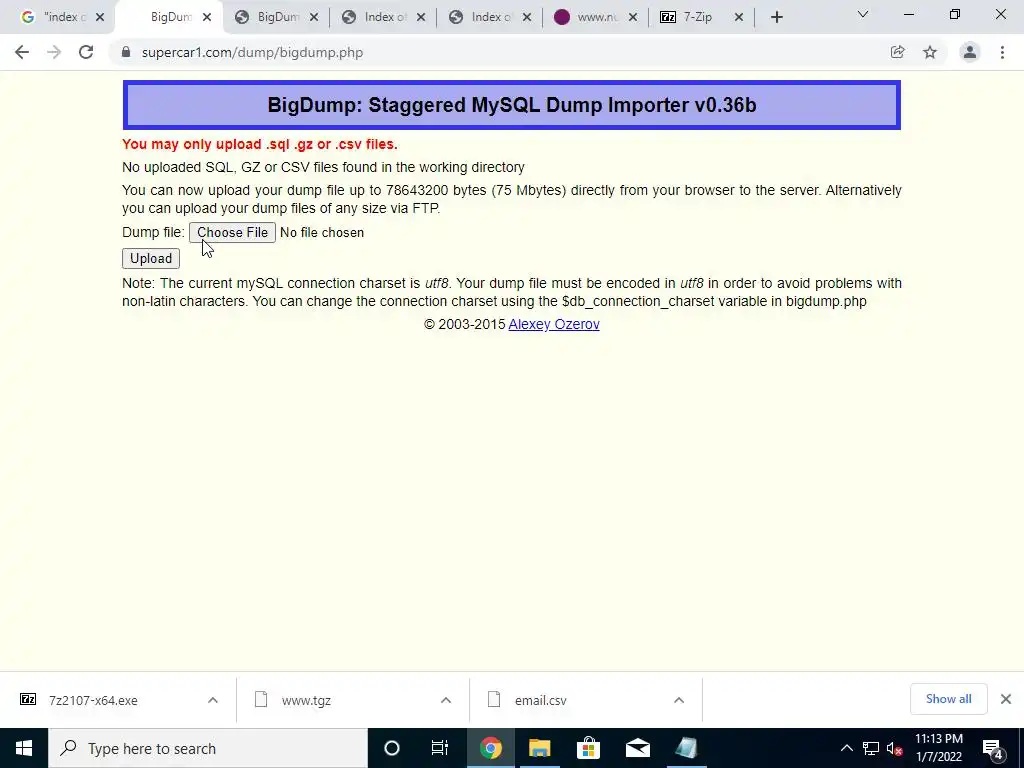
Task: Click the red upload restriction warning text
Action: (260, 144)
